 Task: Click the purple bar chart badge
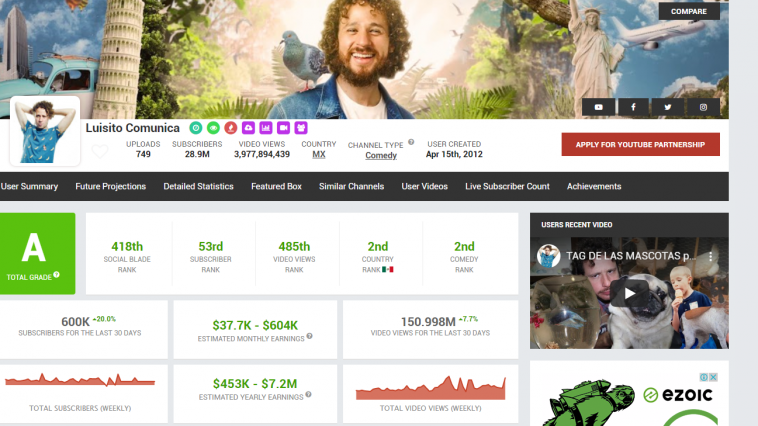pos(265,128)
